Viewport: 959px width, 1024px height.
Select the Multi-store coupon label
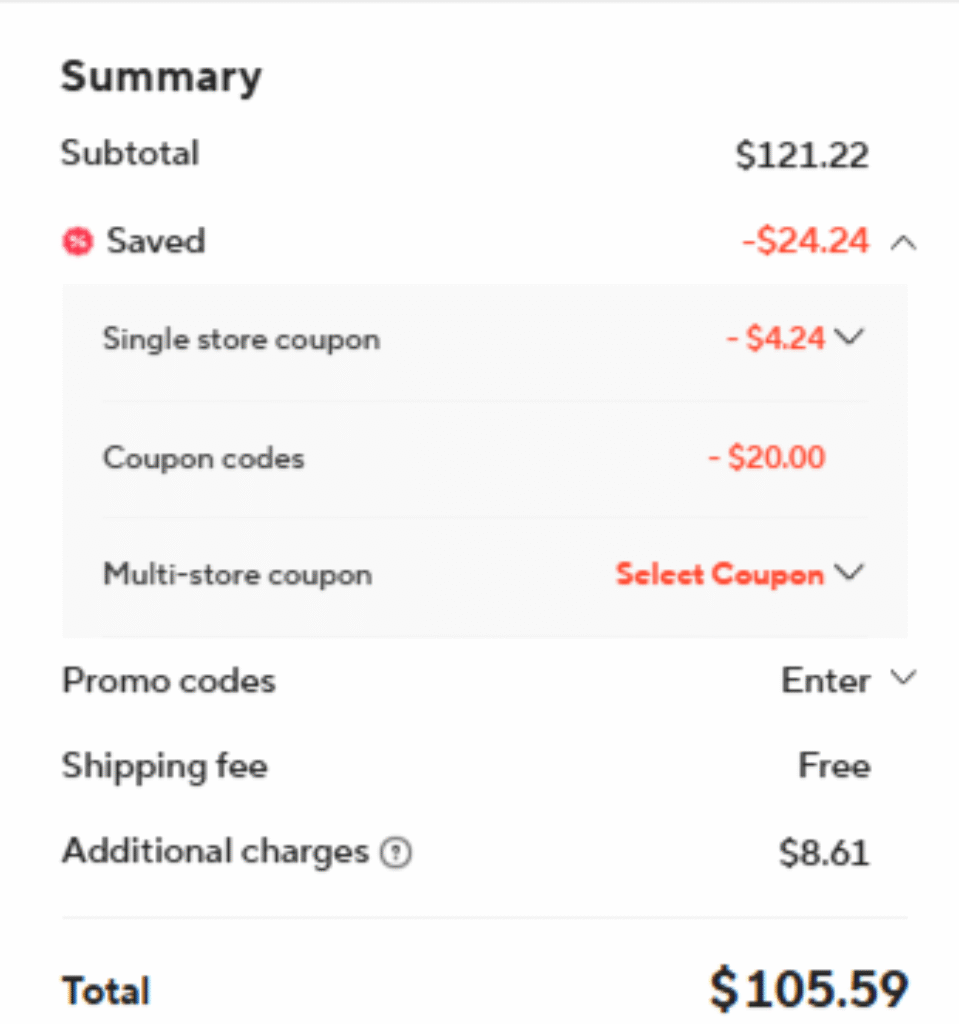(x=238, y=575)
